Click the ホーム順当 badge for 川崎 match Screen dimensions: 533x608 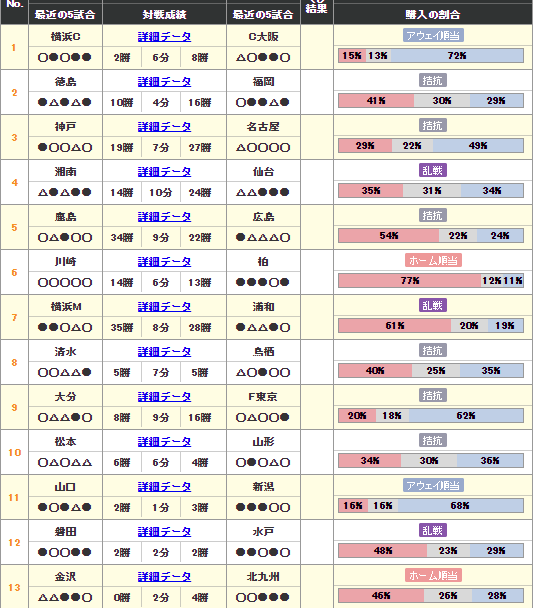click(x=433, y=260)
